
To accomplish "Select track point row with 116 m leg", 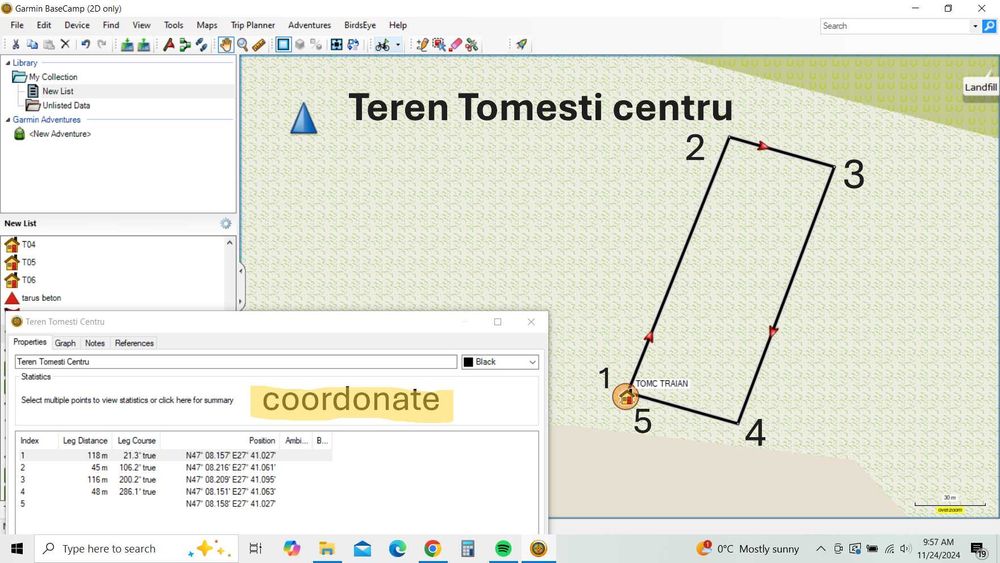I will 174,479.
